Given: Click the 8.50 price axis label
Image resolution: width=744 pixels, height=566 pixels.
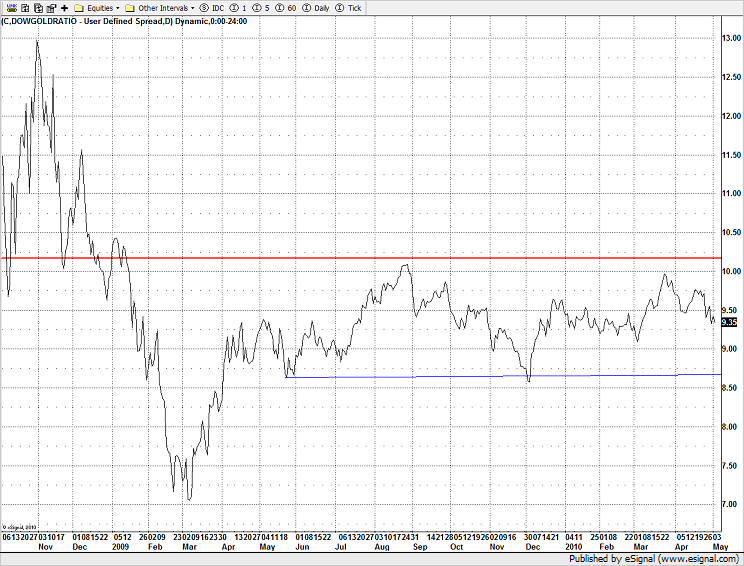Looking at the screenshot, I should tap(729, 388).
